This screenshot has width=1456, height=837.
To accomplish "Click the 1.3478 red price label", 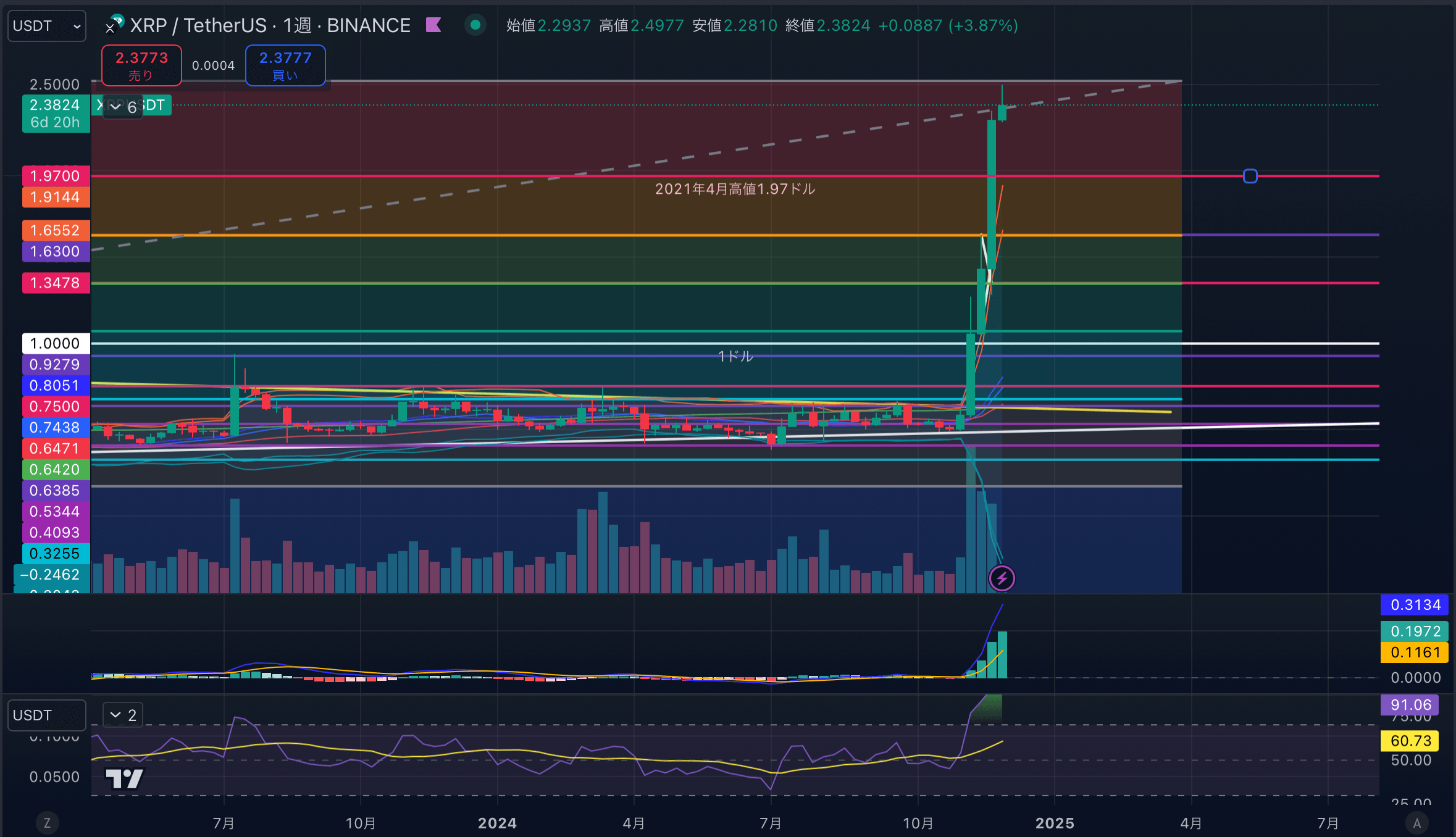I will click(x=56, y=283).
